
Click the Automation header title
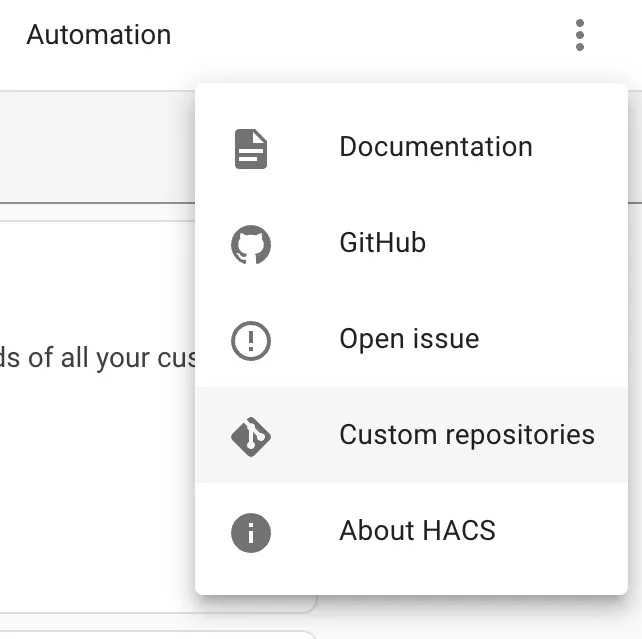[x=99, y=35]
